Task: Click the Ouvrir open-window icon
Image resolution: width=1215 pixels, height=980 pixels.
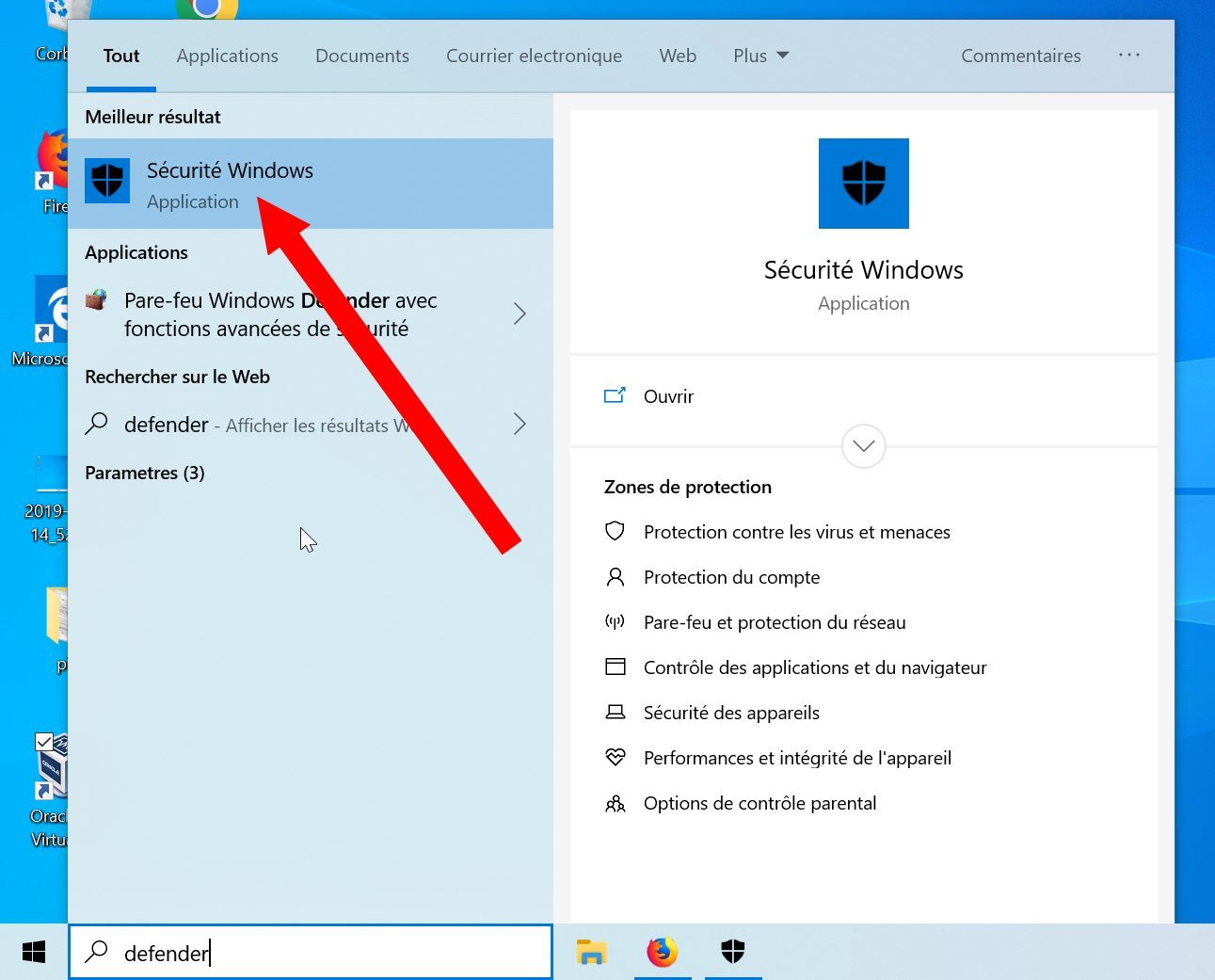Action: tap(615, 396)
